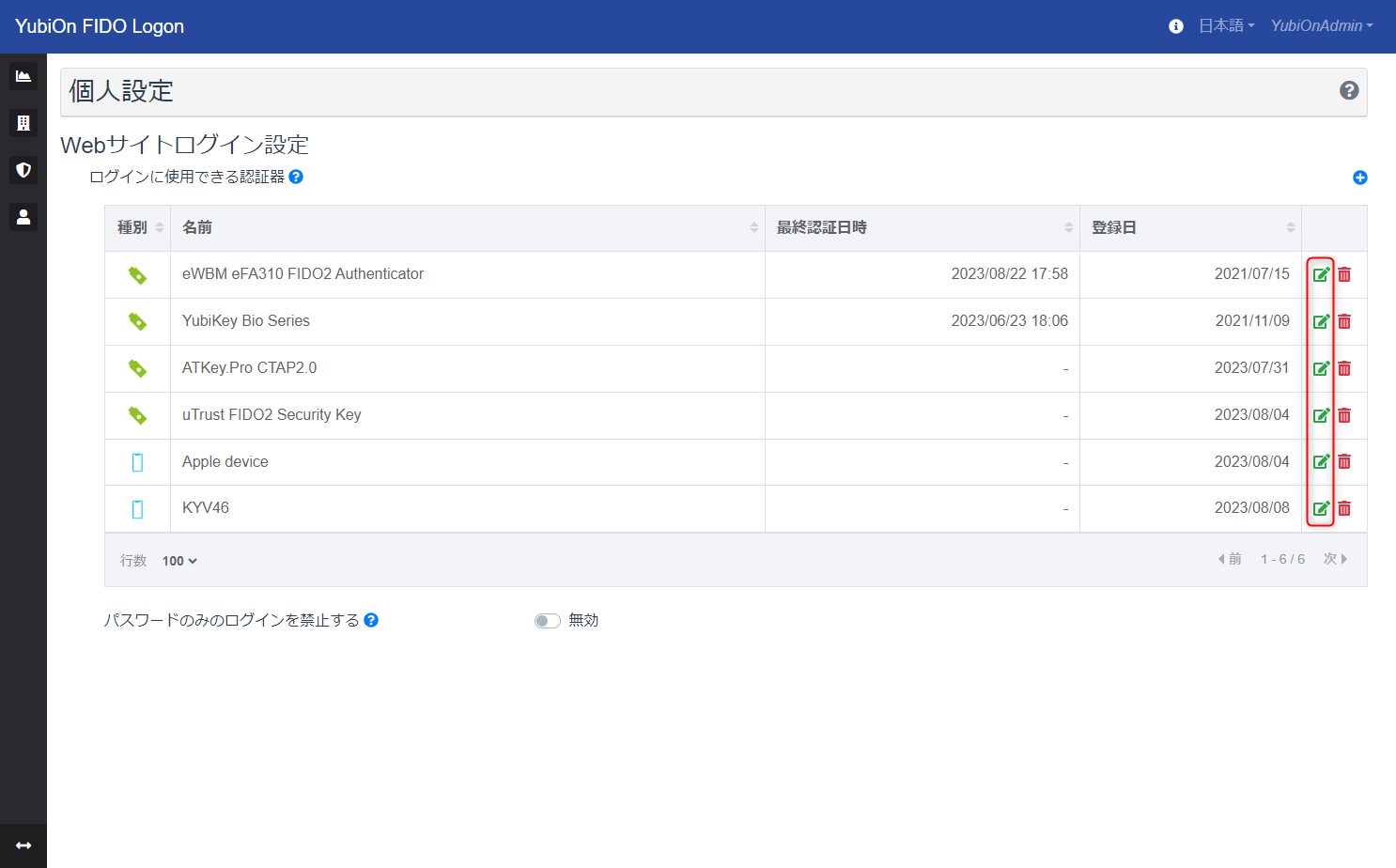Sort table by 種別 column
This screenshot has height=868, width=1396.
click(x=137, y=227)
